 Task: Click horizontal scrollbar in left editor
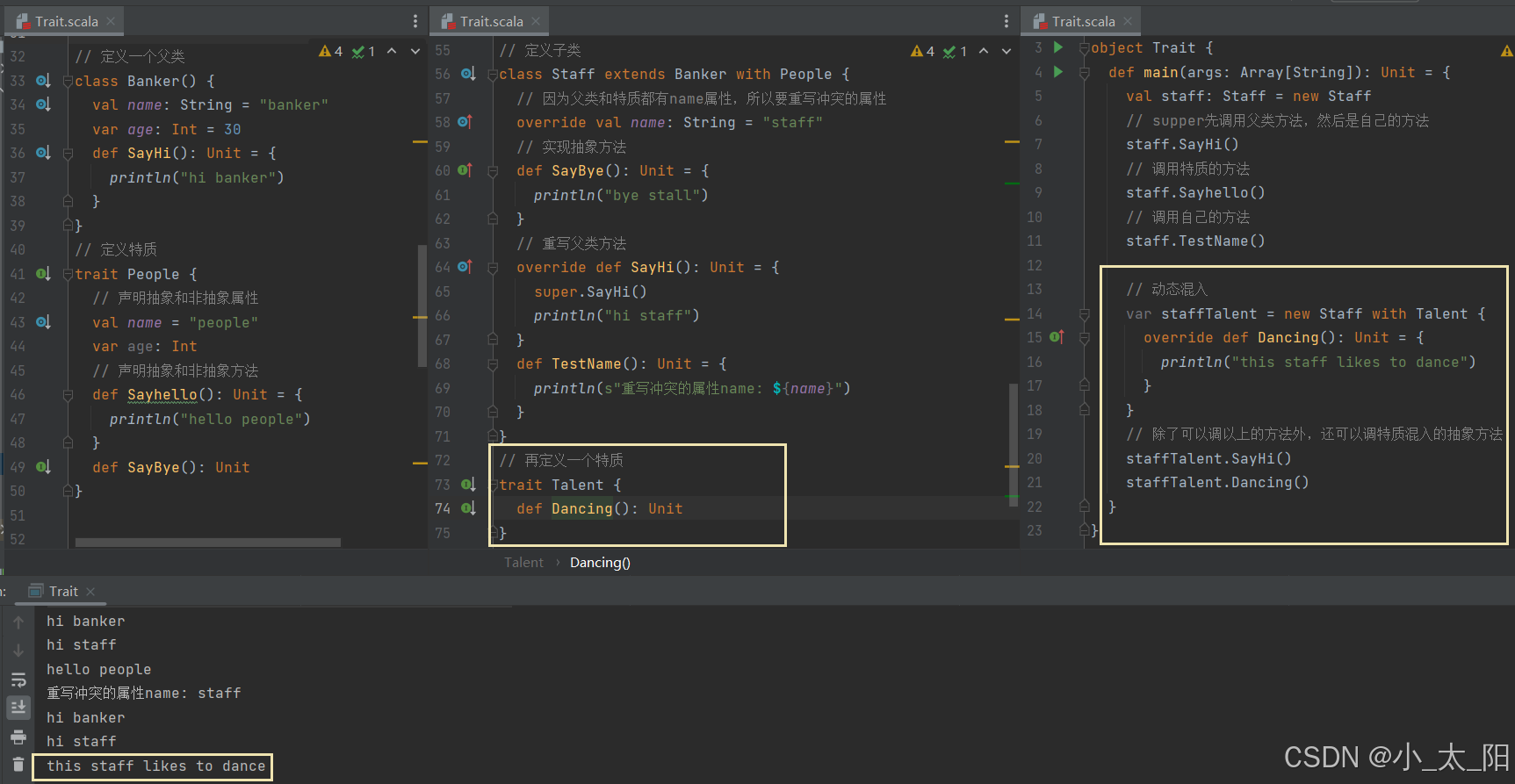pos(208,543)
